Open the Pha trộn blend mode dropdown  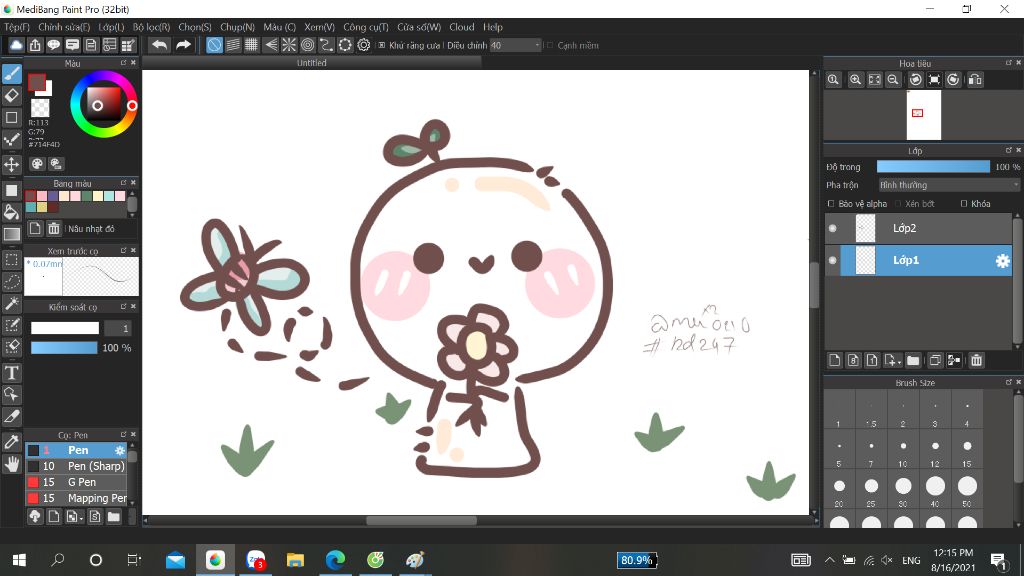[949, 185]
